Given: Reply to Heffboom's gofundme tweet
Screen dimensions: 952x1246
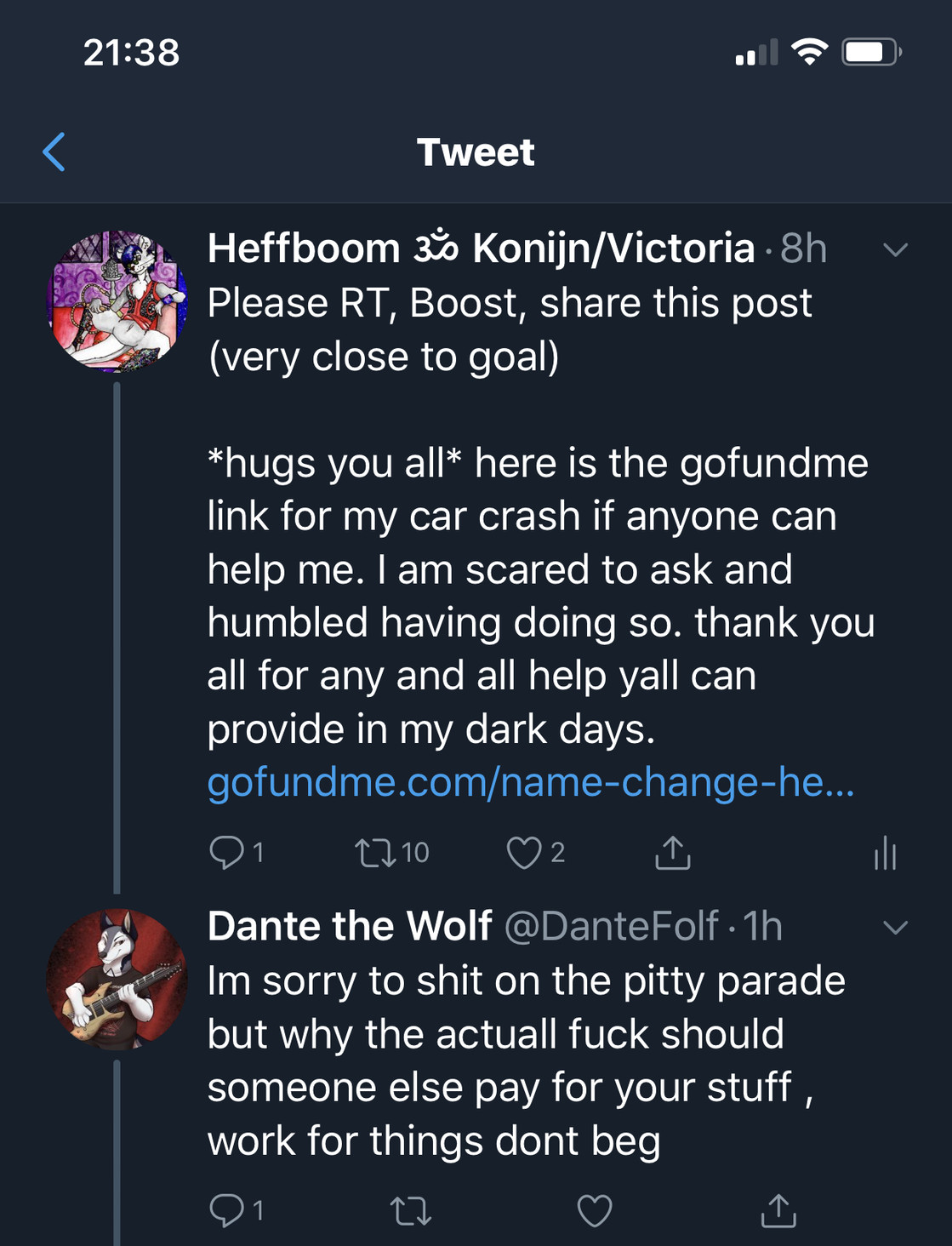Looking at the screenshot, I should coord(227,852).
